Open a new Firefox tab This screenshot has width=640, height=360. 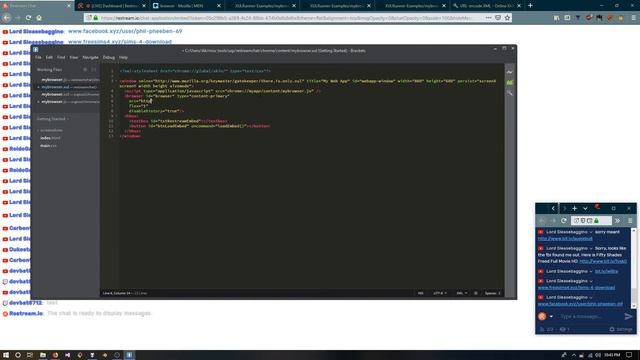[530, 6]
